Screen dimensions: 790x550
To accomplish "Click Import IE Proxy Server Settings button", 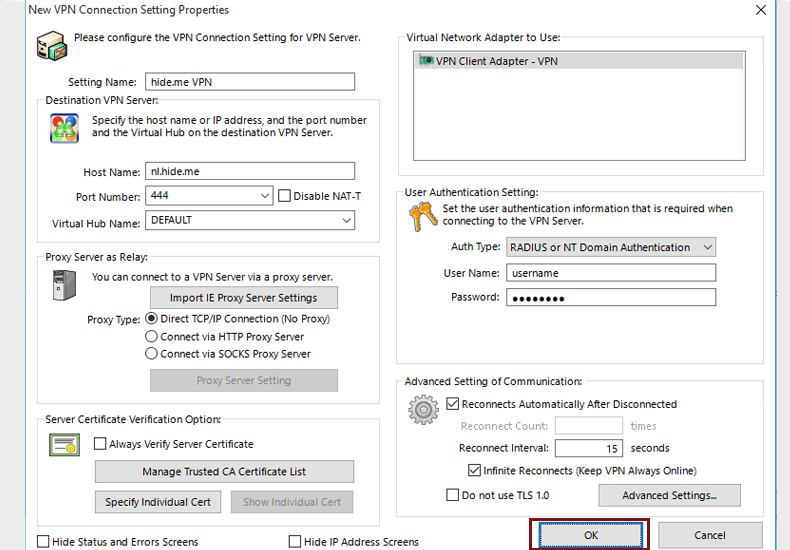I will pyautogui.click(x=243, y=298).
